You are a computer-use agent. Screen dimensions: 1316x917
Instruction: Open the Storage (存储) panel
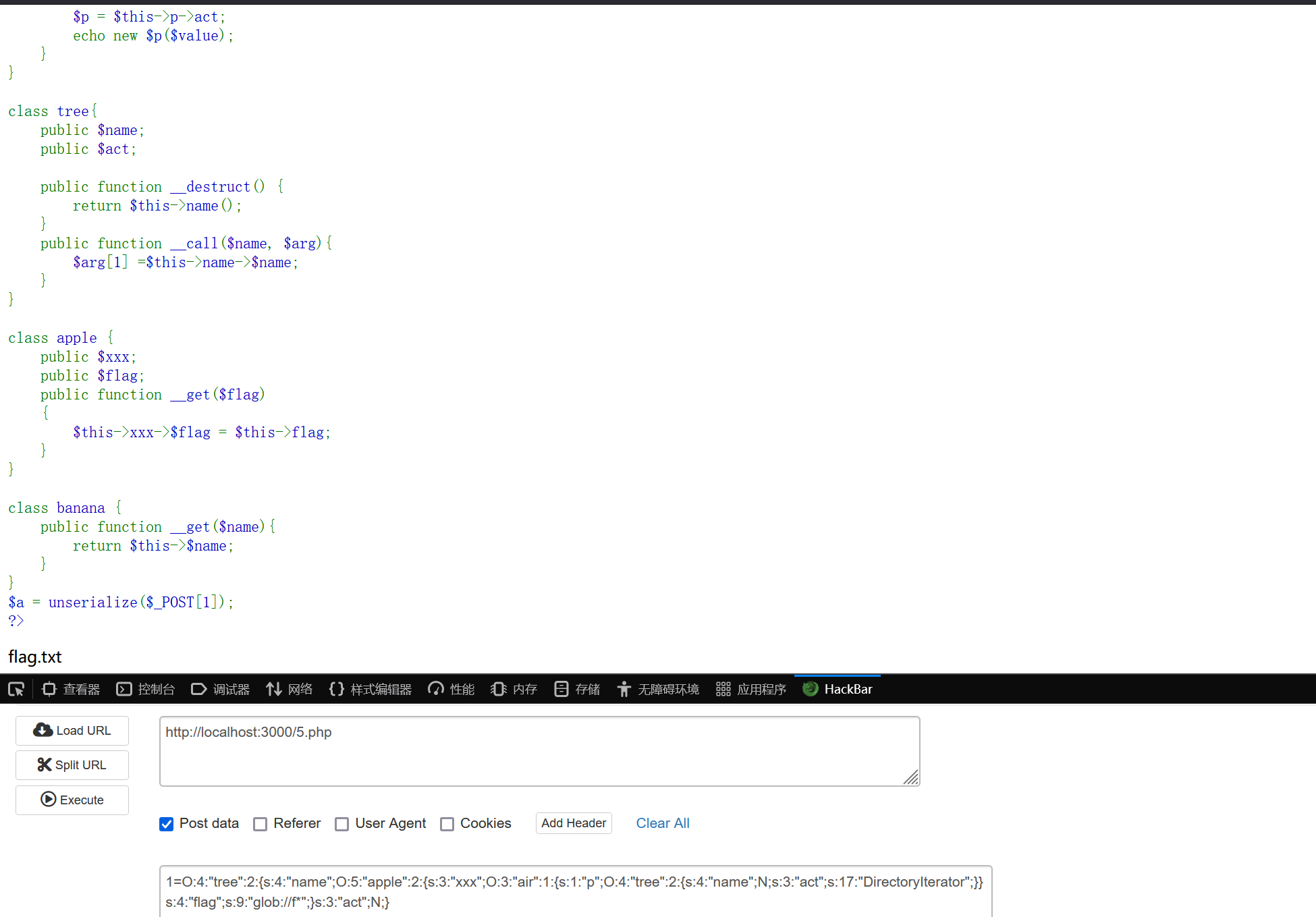(x=577, y=689)
